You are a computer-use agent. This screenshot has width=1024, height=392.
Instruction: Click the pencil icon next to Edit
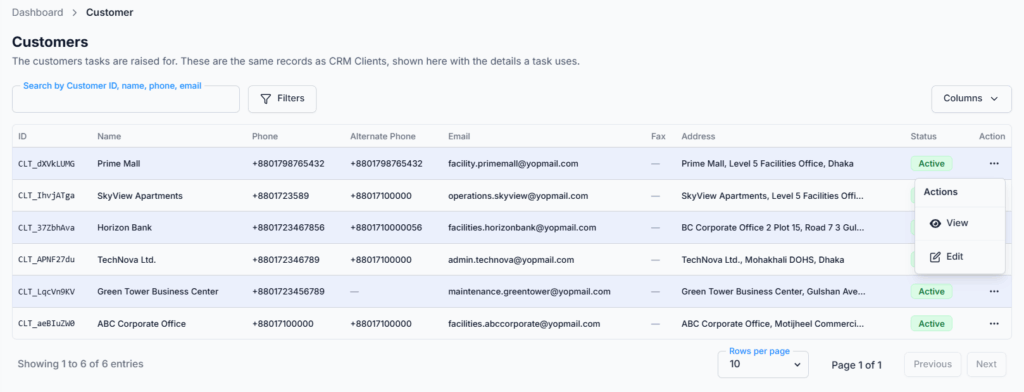click(935, 257)
